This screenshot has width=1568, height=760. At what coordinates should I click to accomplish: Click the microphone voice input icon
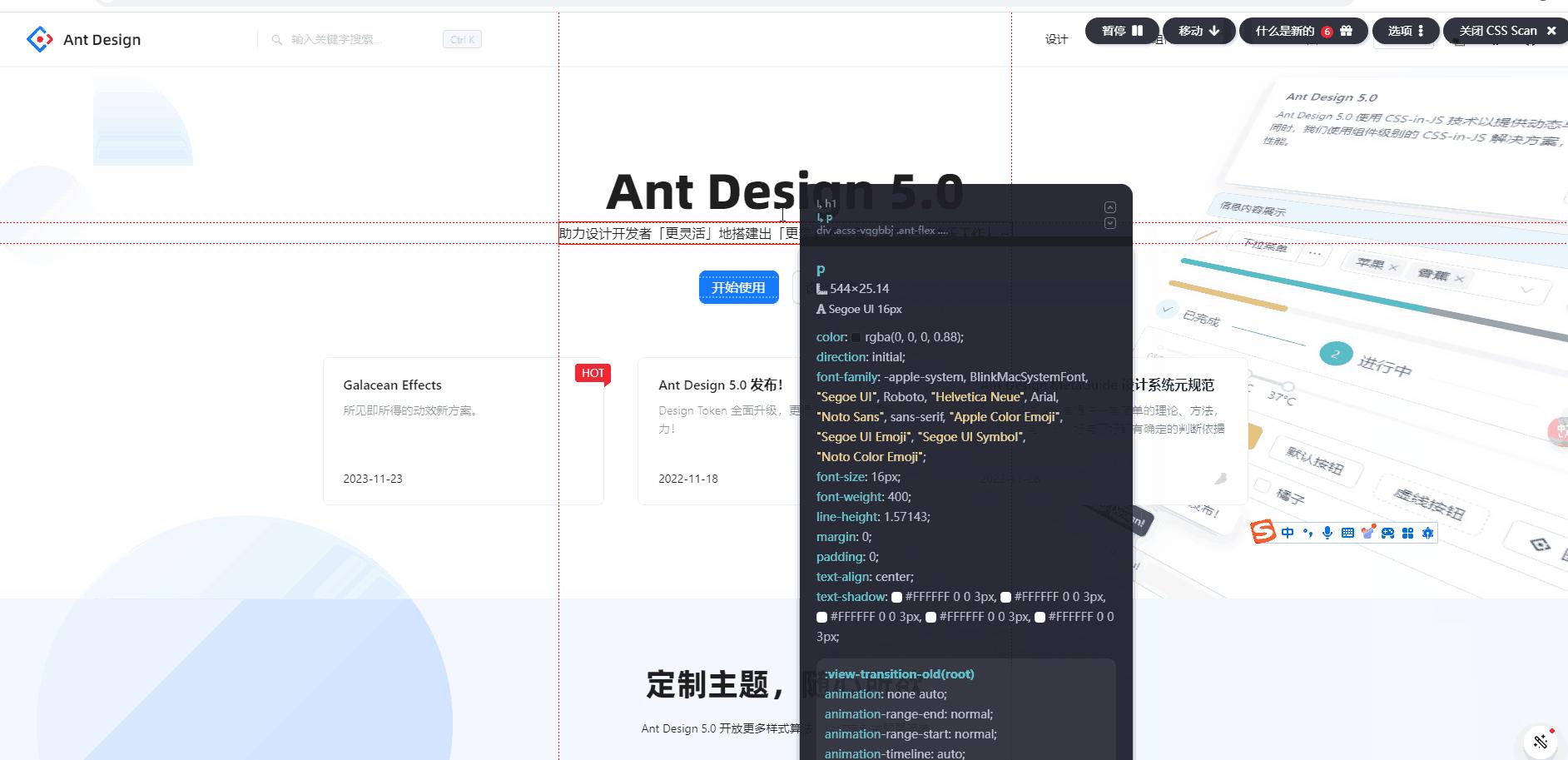pos(1327,533)
